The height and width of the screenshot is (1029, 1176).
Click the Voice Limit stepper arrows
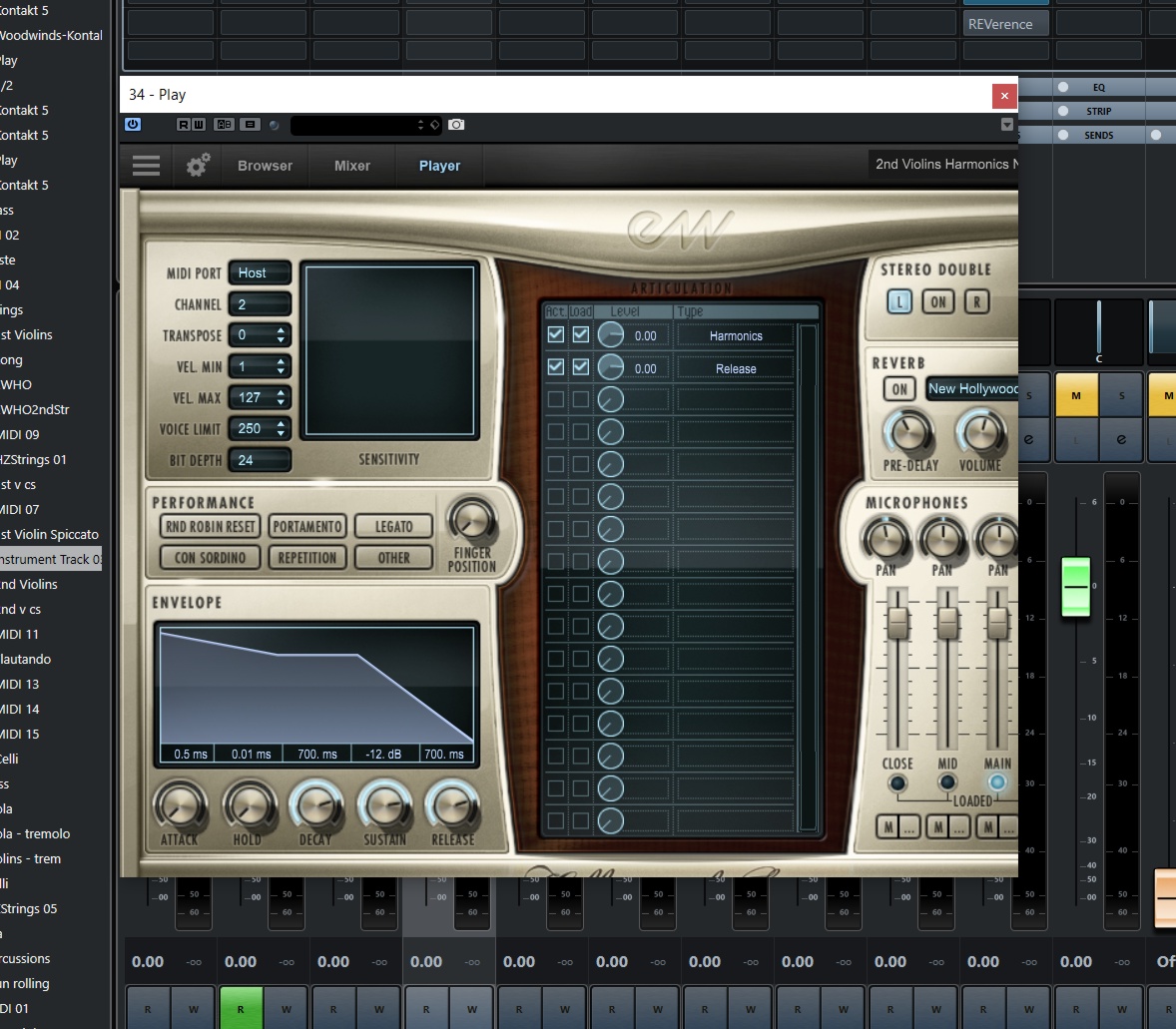pyautogui.click(x=281, y=429)
